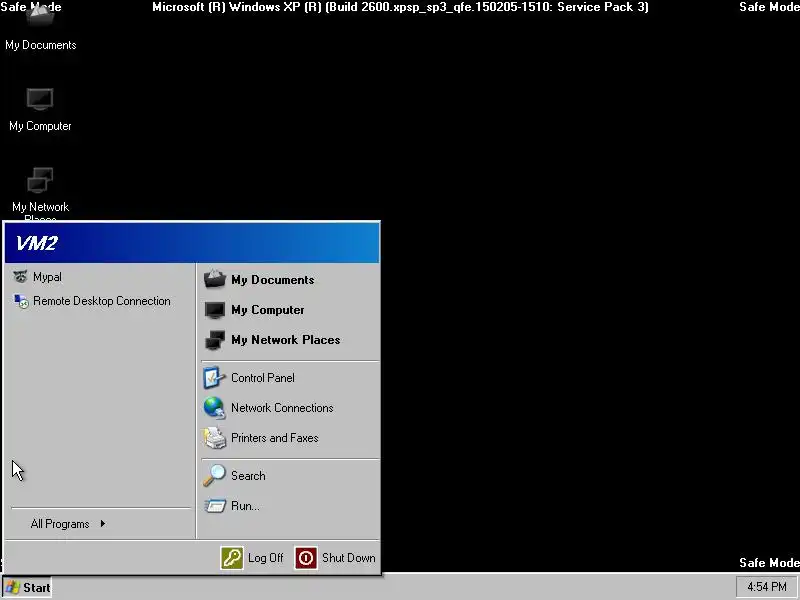Click the red Shut Down power icon

[306, 558]
